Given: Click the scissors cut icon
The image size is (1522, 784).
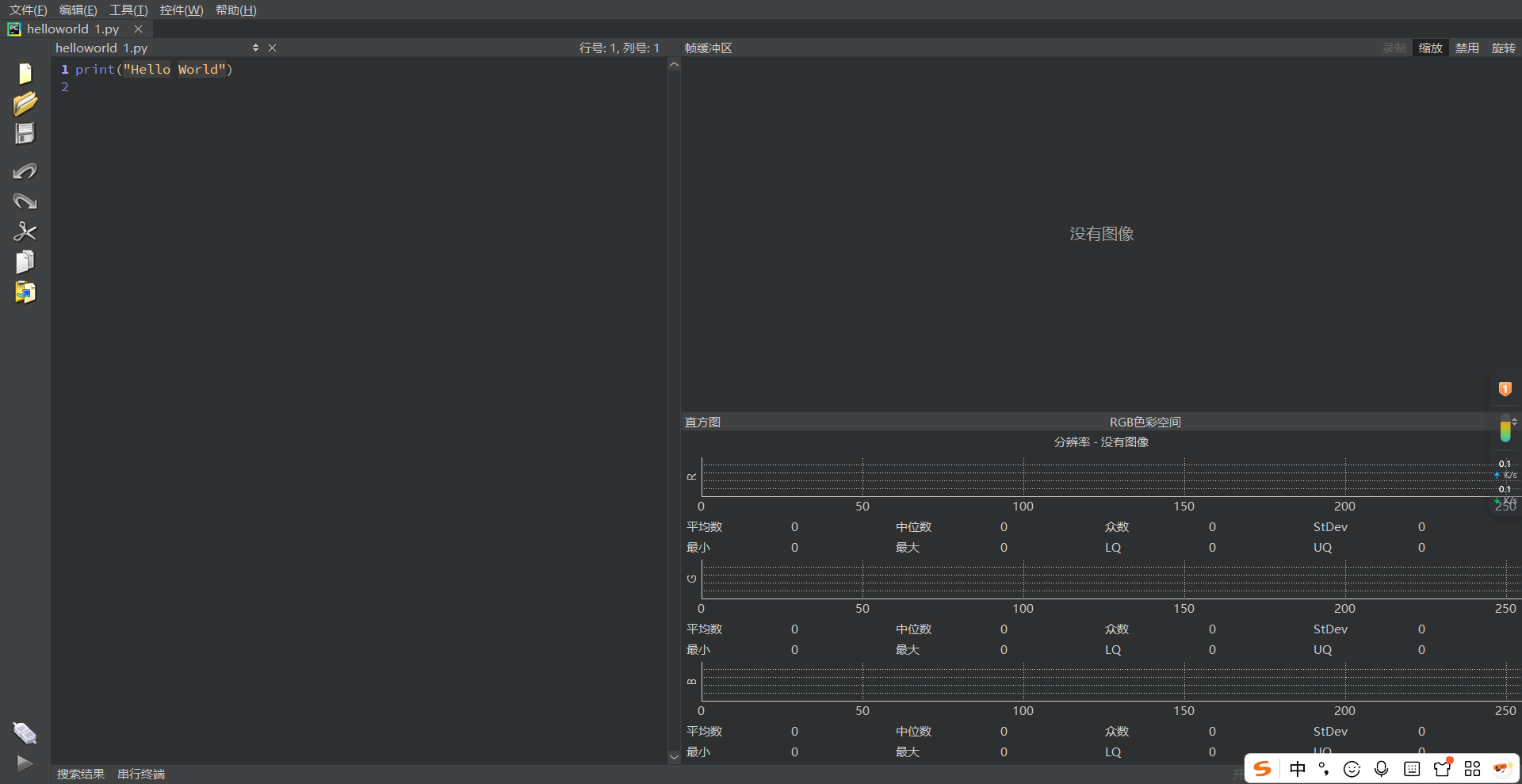Looking at the screenshot, I should 25,231.
